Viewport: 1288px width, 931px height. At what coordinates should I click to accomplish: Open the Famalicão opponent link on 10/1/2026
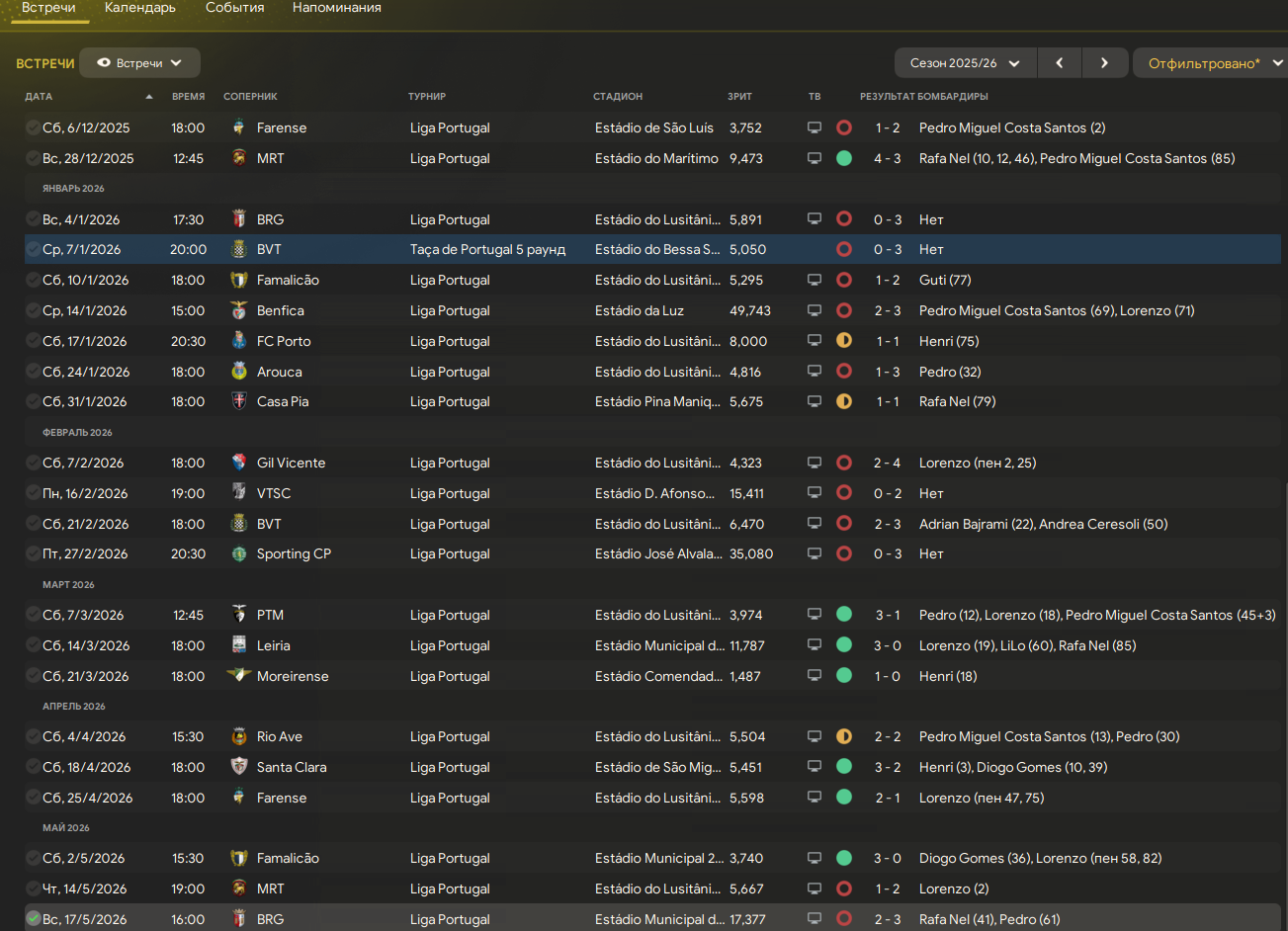(288, 280)
